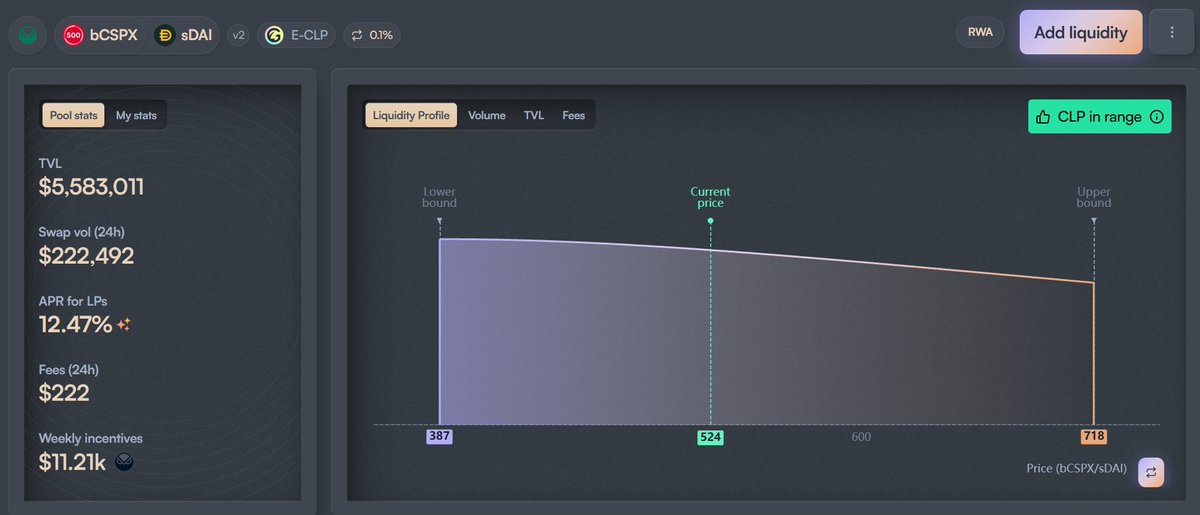Click the Price (bCSPX/sDAI) axis label
This screenshot has height=515, width=1200.
click(x=1077, y=468)
